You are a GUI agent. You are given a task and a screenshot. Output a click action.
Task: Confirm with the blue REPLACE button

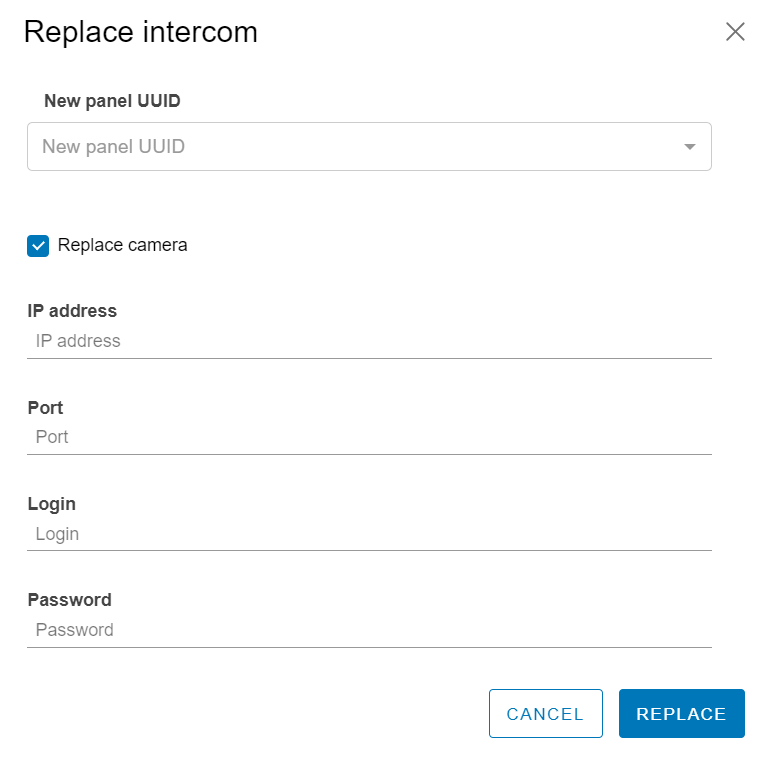(x=682, y=713)
